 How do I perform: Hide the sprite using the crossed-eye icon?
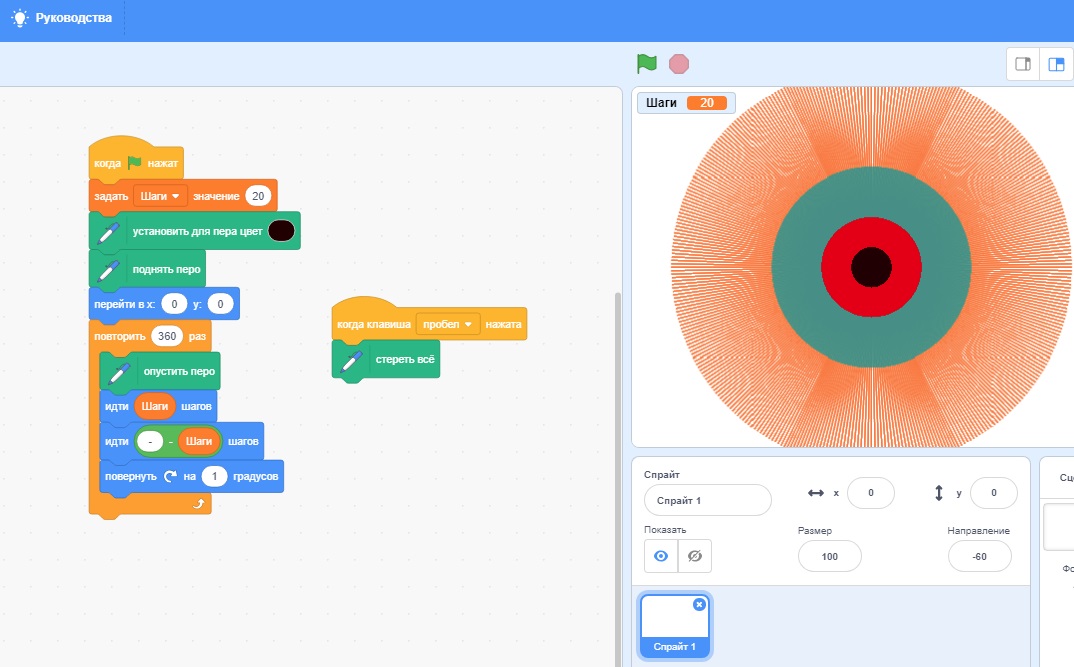pos(695,556)
